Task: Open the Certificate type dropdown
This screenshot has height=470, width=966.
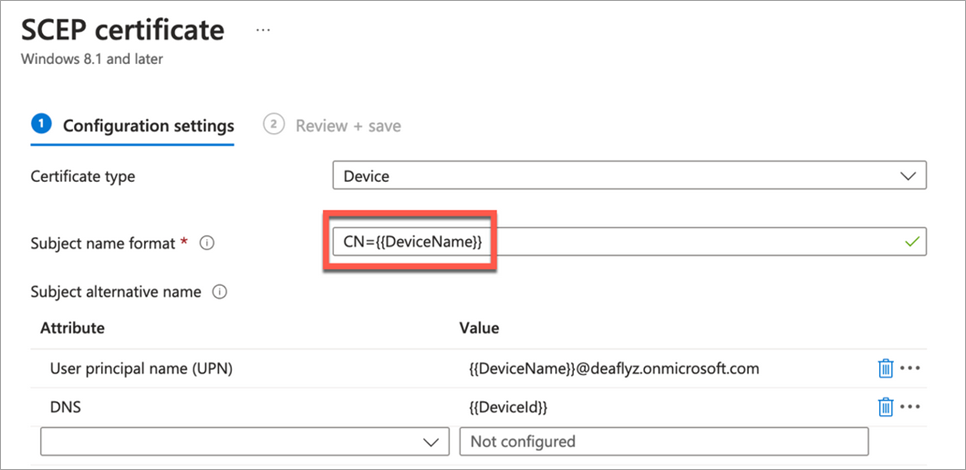Action: tap(629, 176)
